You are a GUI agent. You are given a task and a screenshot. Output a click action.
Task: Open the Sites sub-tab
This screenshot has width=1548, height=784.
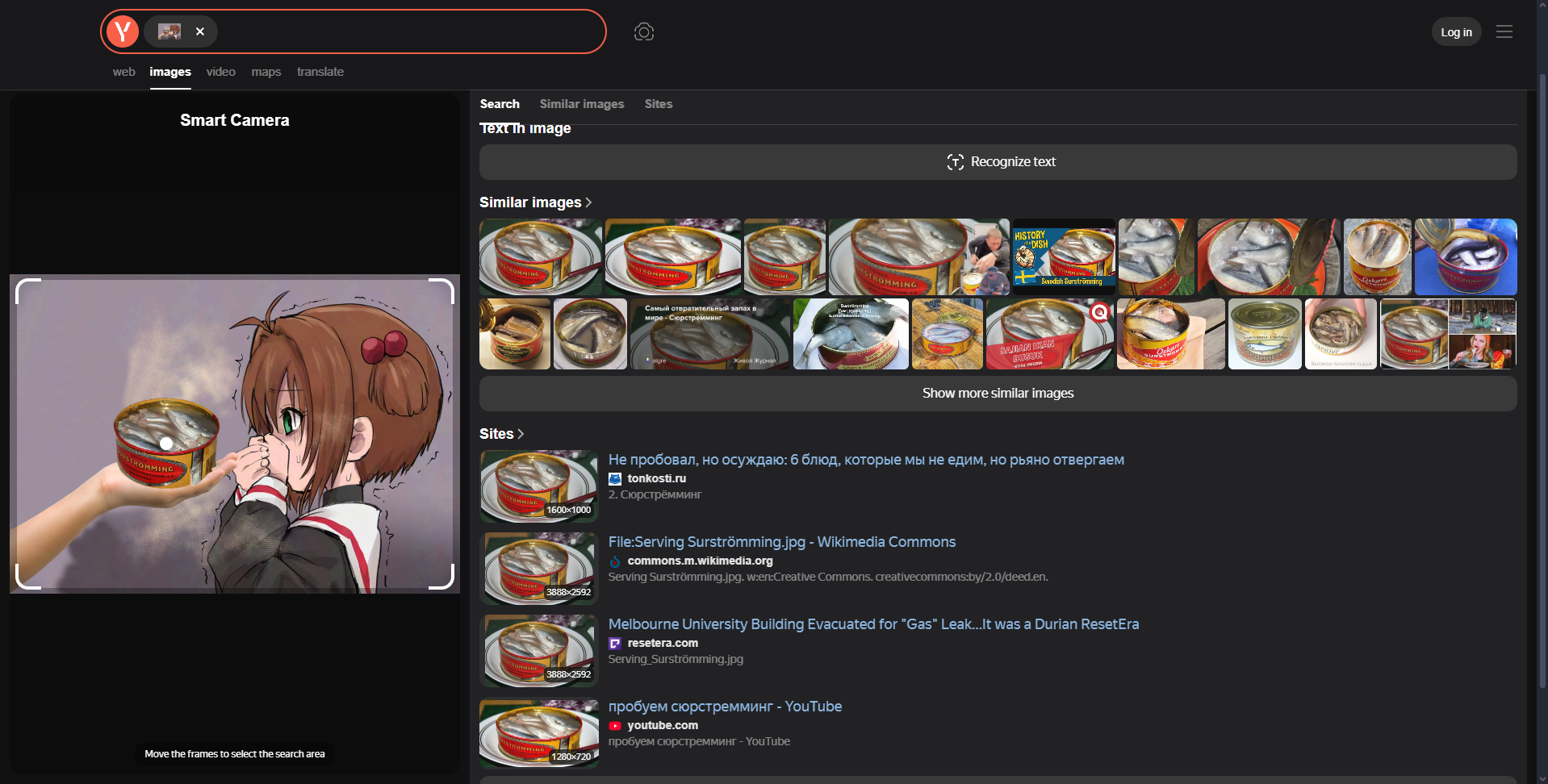tap(659, 104)
